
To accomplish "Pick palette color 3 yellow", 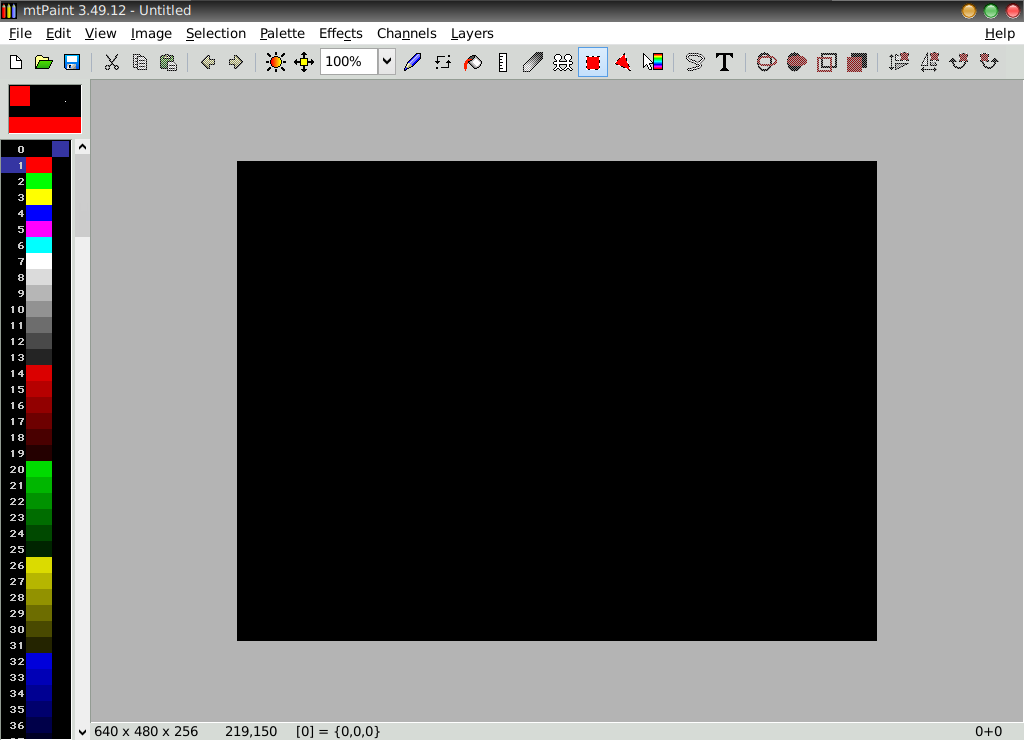I will pos(39,197).
